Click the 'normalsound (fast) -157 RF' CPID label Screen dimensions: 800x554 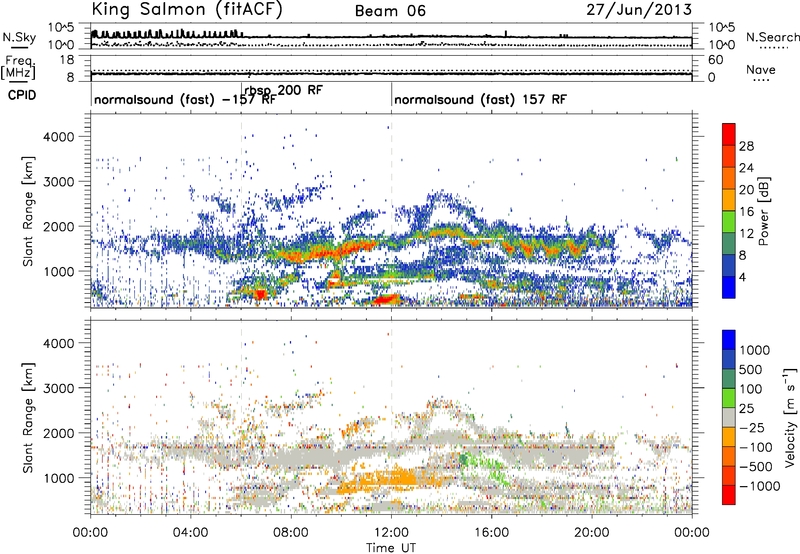click(185, 99)
